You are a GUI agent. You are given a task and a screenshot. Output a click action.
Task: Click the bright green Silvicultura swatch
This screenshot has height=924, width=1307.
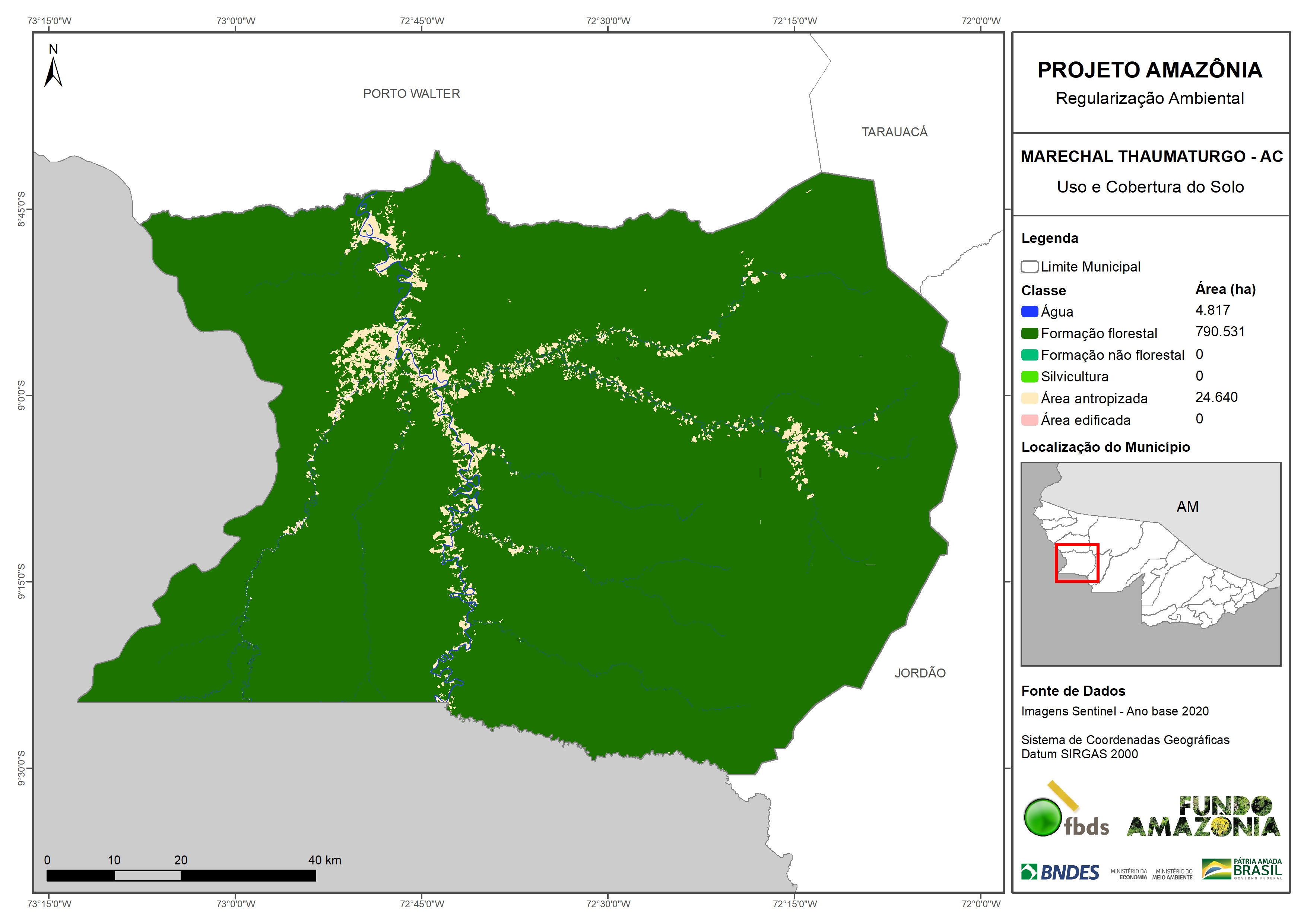(x=1029, y=377)
